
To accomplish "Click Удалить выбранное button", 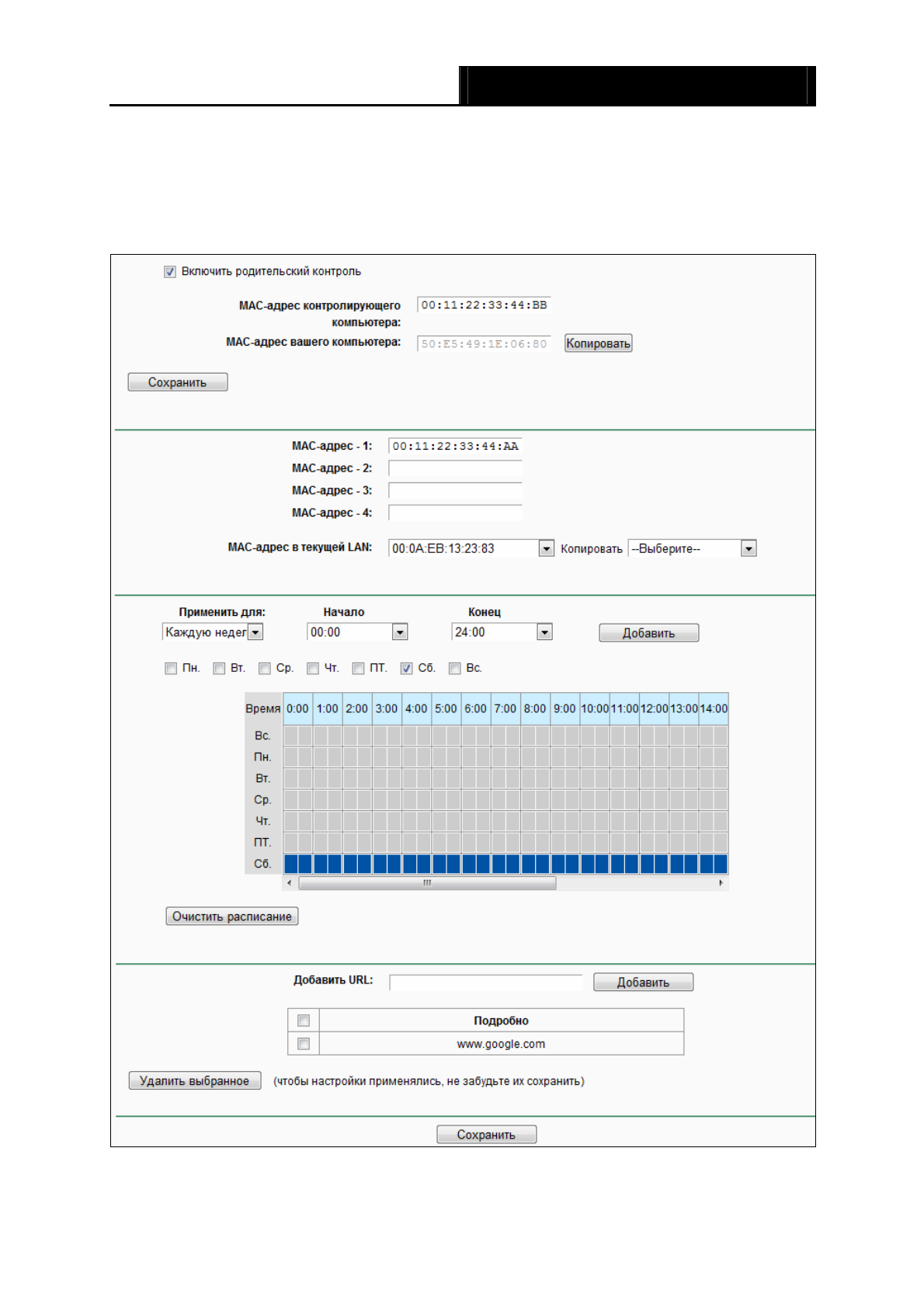I will (194, 1081).
